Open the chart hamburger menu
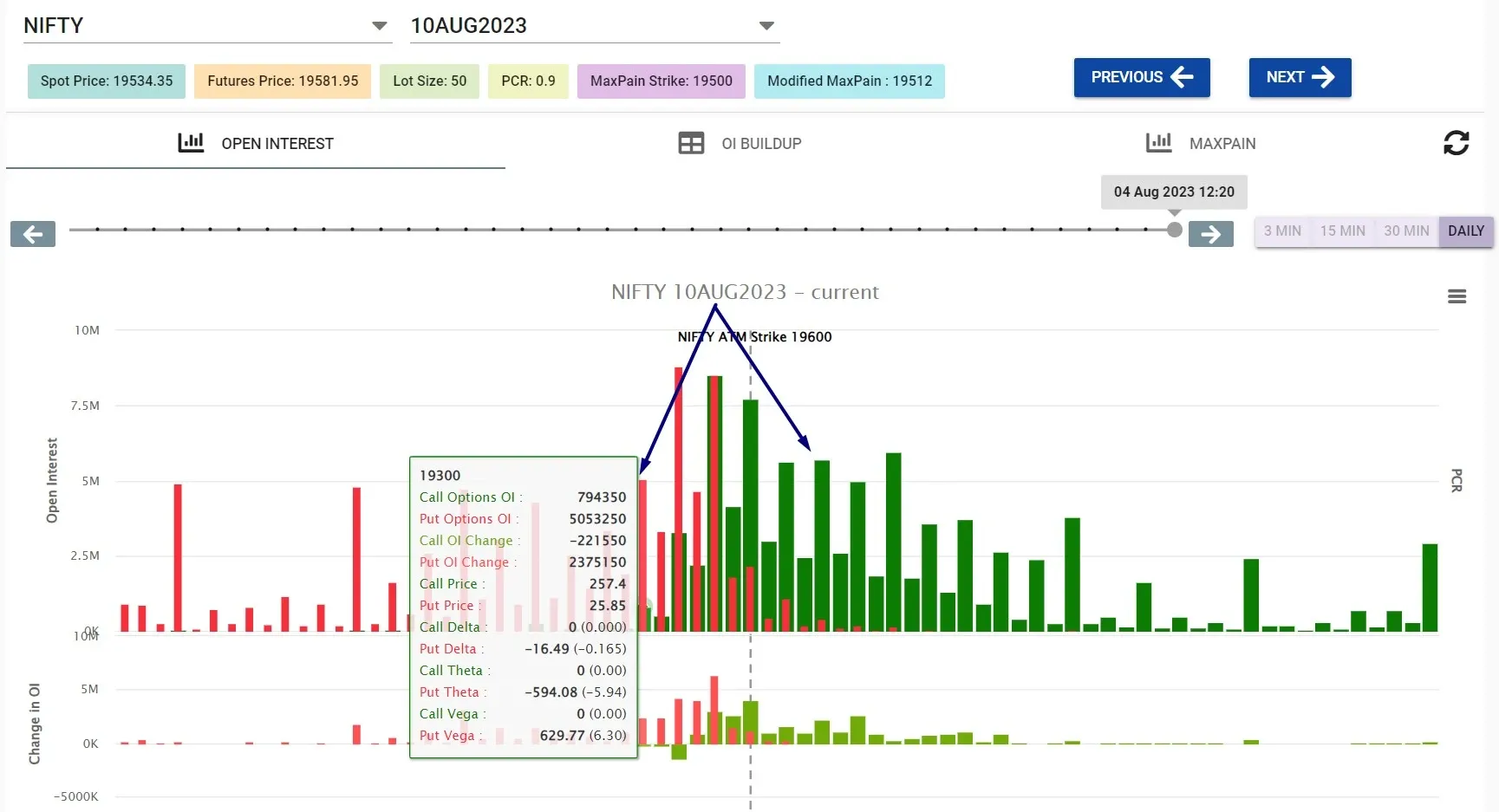1499x812 pixels. pyautogui.click(x=1457, y=297)
